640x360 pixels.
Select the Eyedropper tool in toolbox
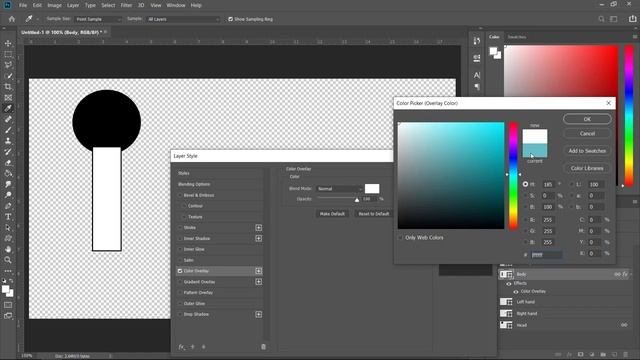(x=8, y=109)
